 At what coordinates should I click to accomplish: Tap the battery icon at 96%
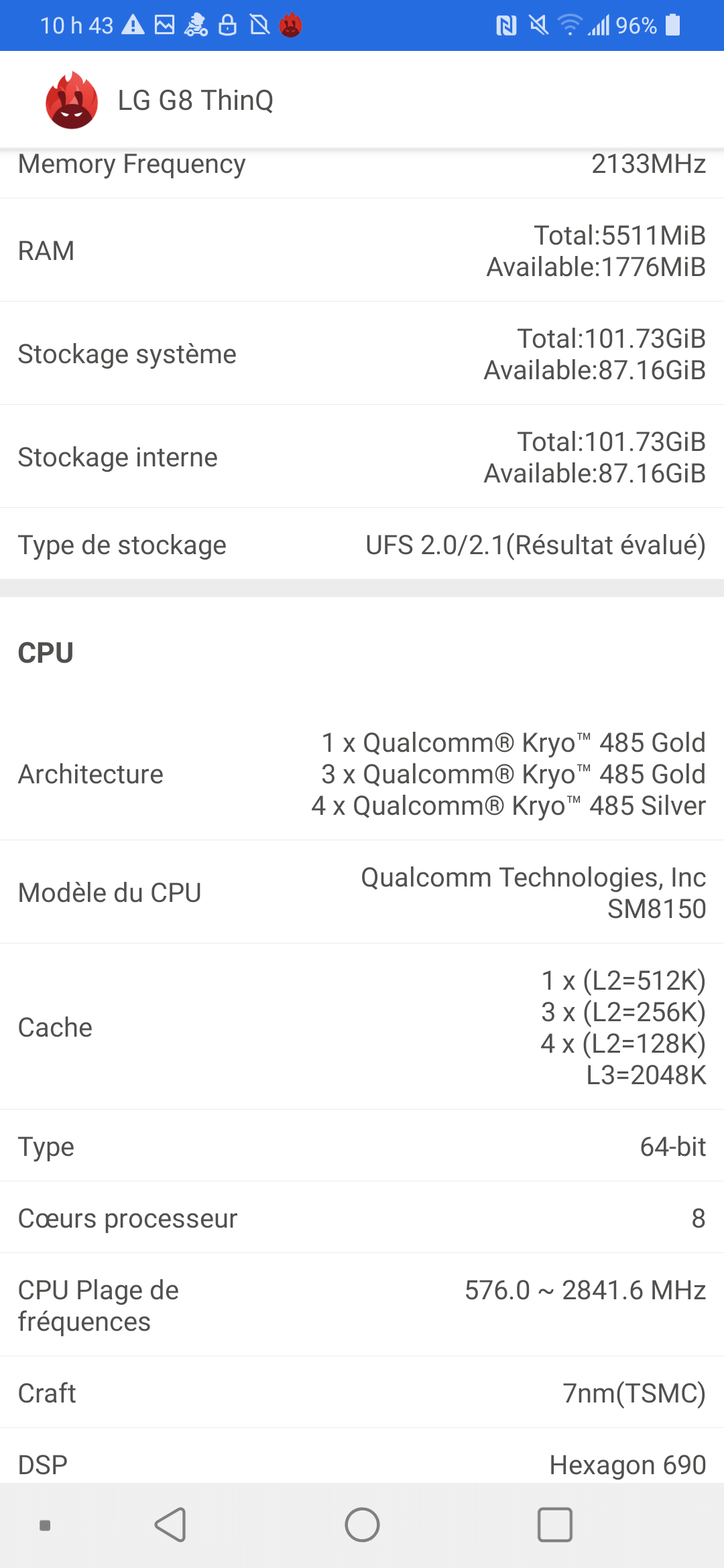[673, 25]
